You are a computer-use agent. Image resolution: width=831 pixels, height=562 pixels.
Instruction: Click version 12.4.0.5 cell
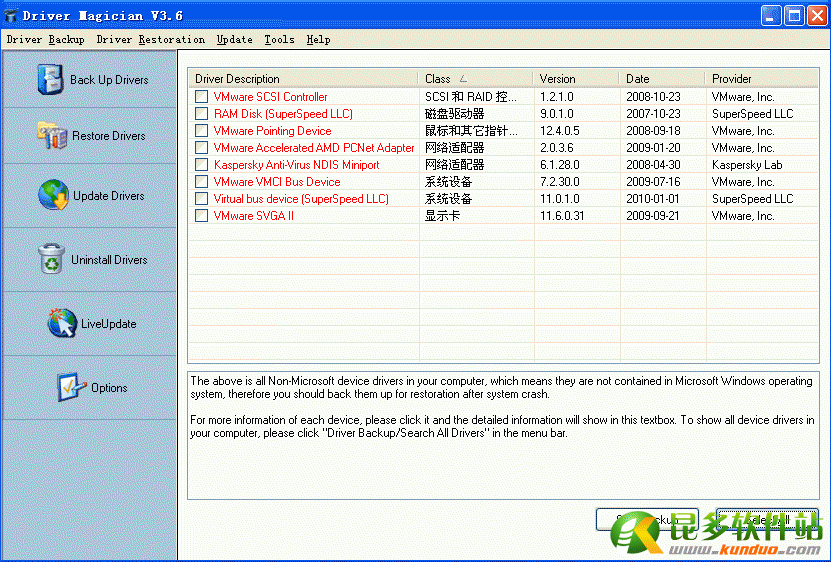pyautogui.click(x=560, y=130)
